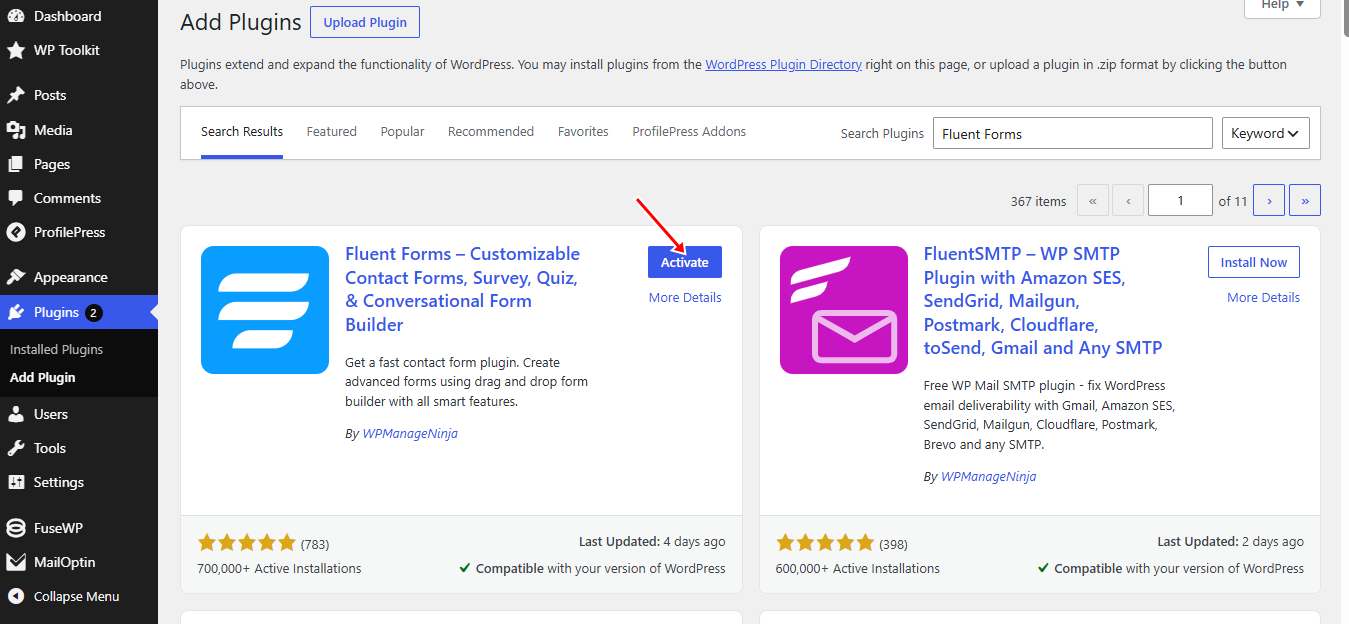1349x624 pixels.
Task: Click the Plugins plug icon
Action: (16, 312)
